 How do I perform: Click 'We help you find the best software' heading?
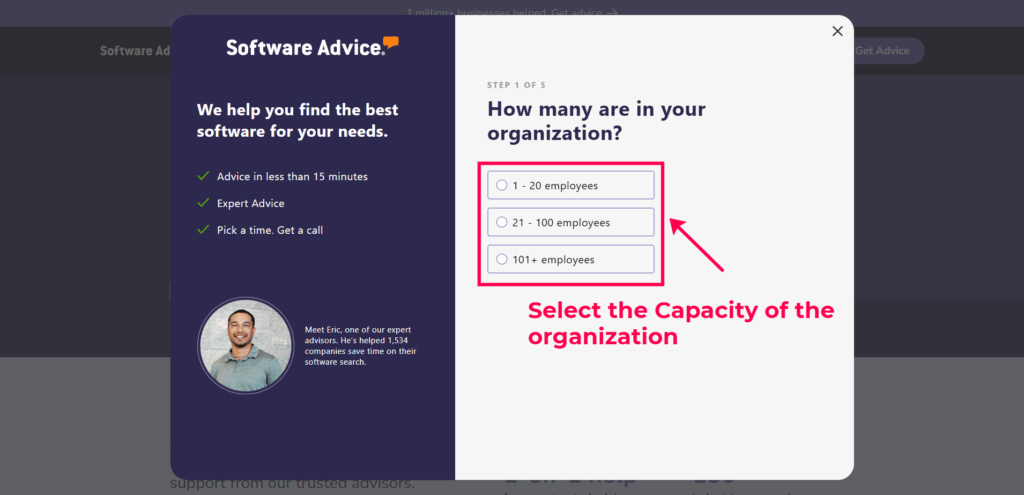(x=298, y=120)
